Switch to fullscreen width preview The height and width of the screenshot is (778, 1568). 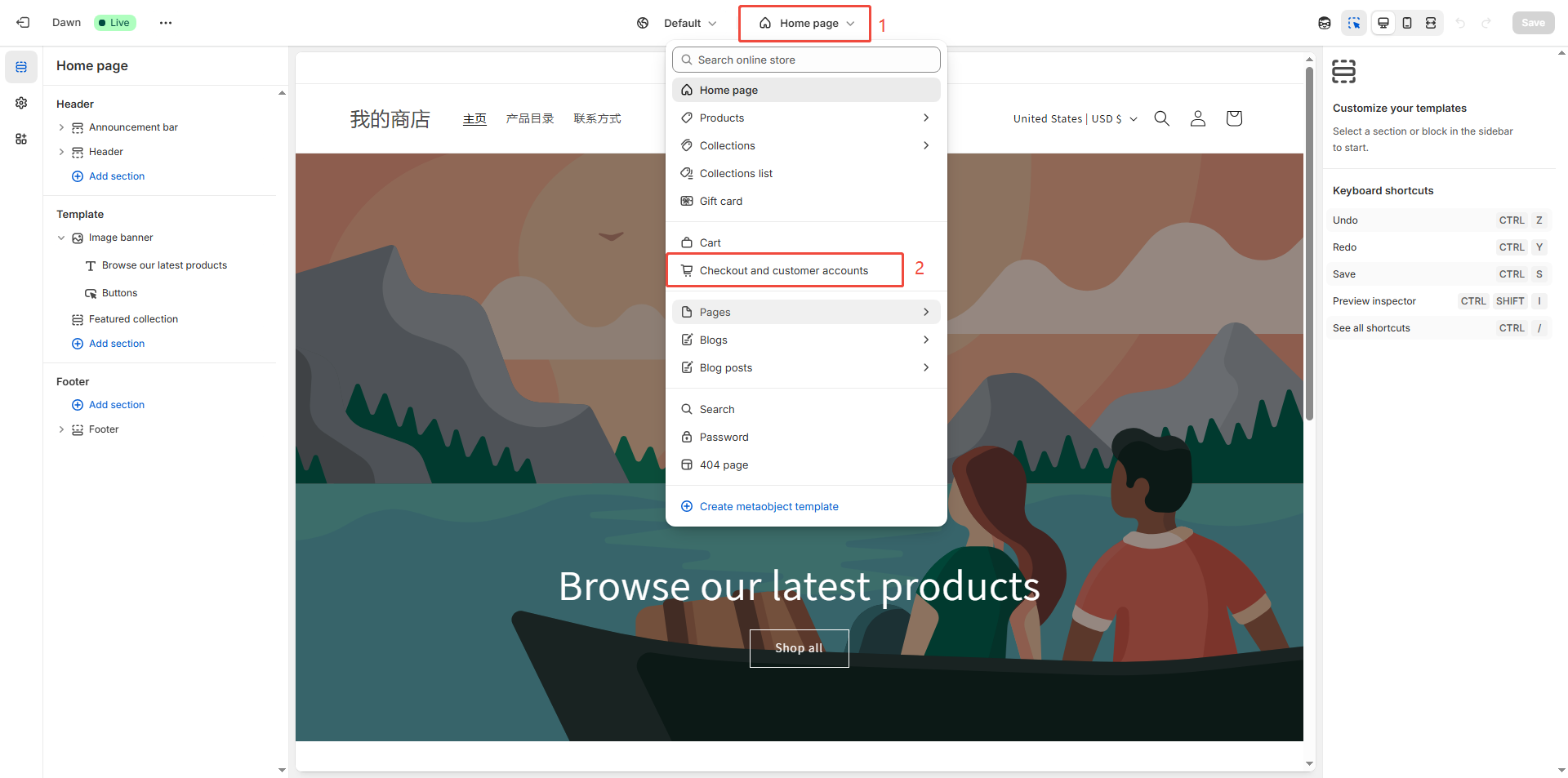click(x=1431, y=23)
